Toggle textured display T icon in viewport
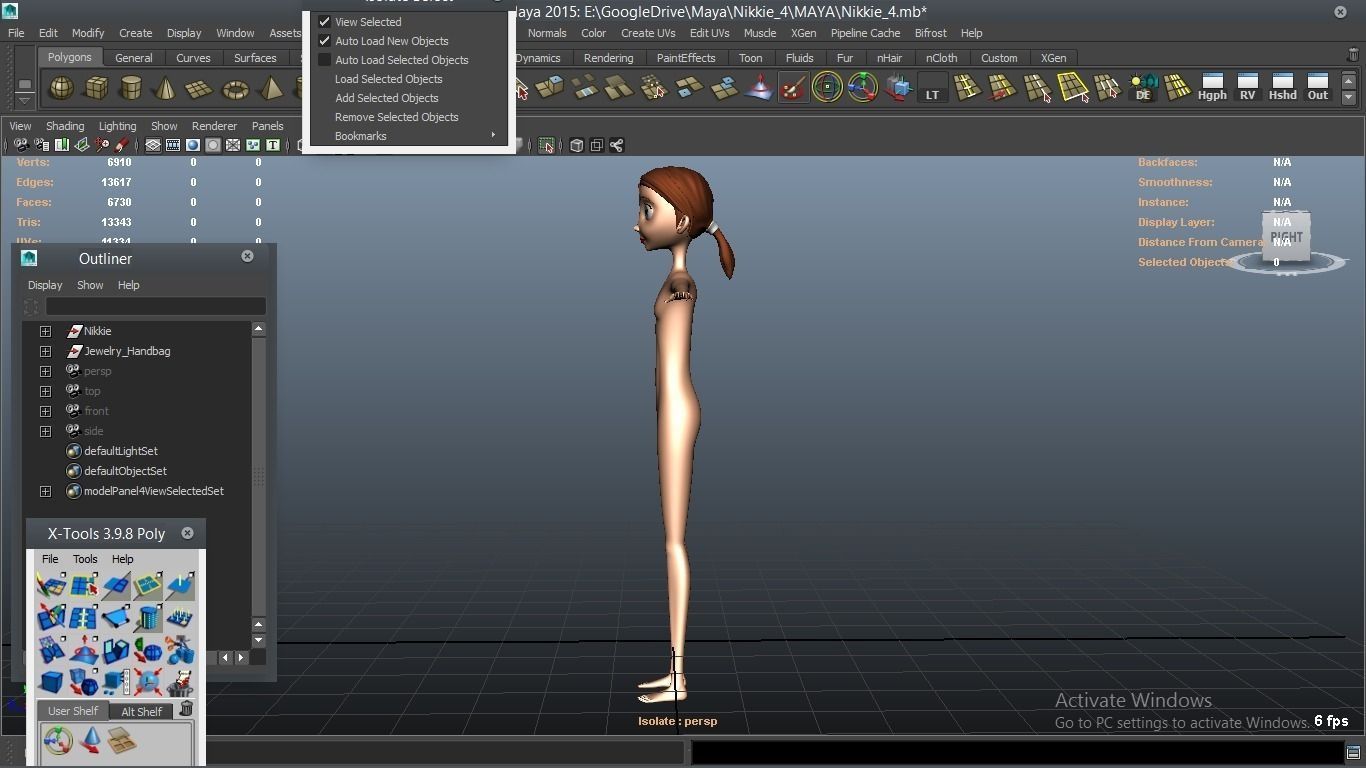The width and height of the screenshot is (1366, 768). click(272, 146)
